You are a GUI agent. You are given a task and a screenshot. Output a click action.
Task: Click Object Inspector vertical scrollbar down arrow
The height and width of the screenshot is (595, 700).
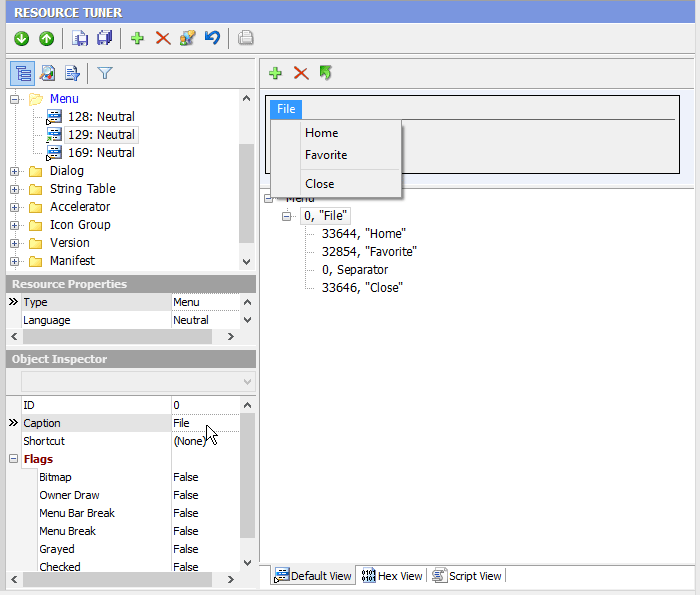pos(247,563)
